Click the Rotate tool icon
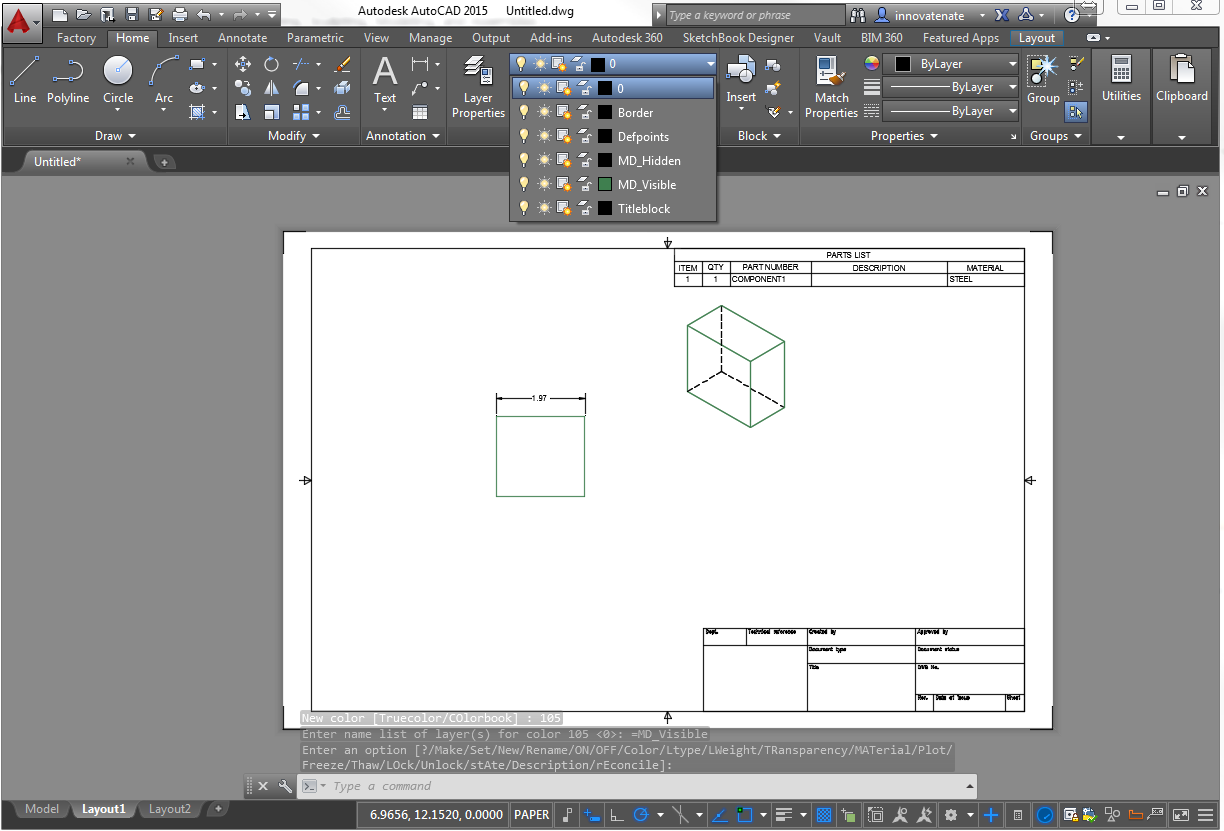The width and height of the screenshot is (1224, 831). coord(272,64)
